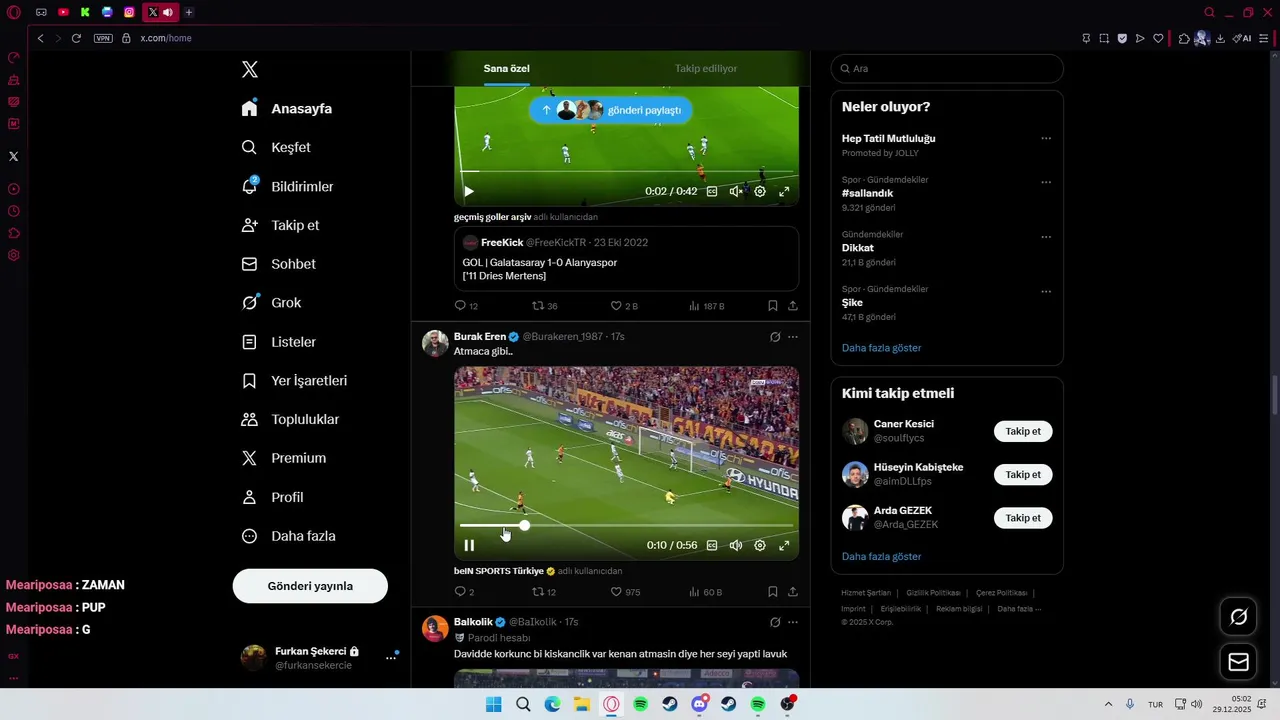View analytics for post with 187 B views
The height and width of the screenshot is (720, 1280).
706,306
